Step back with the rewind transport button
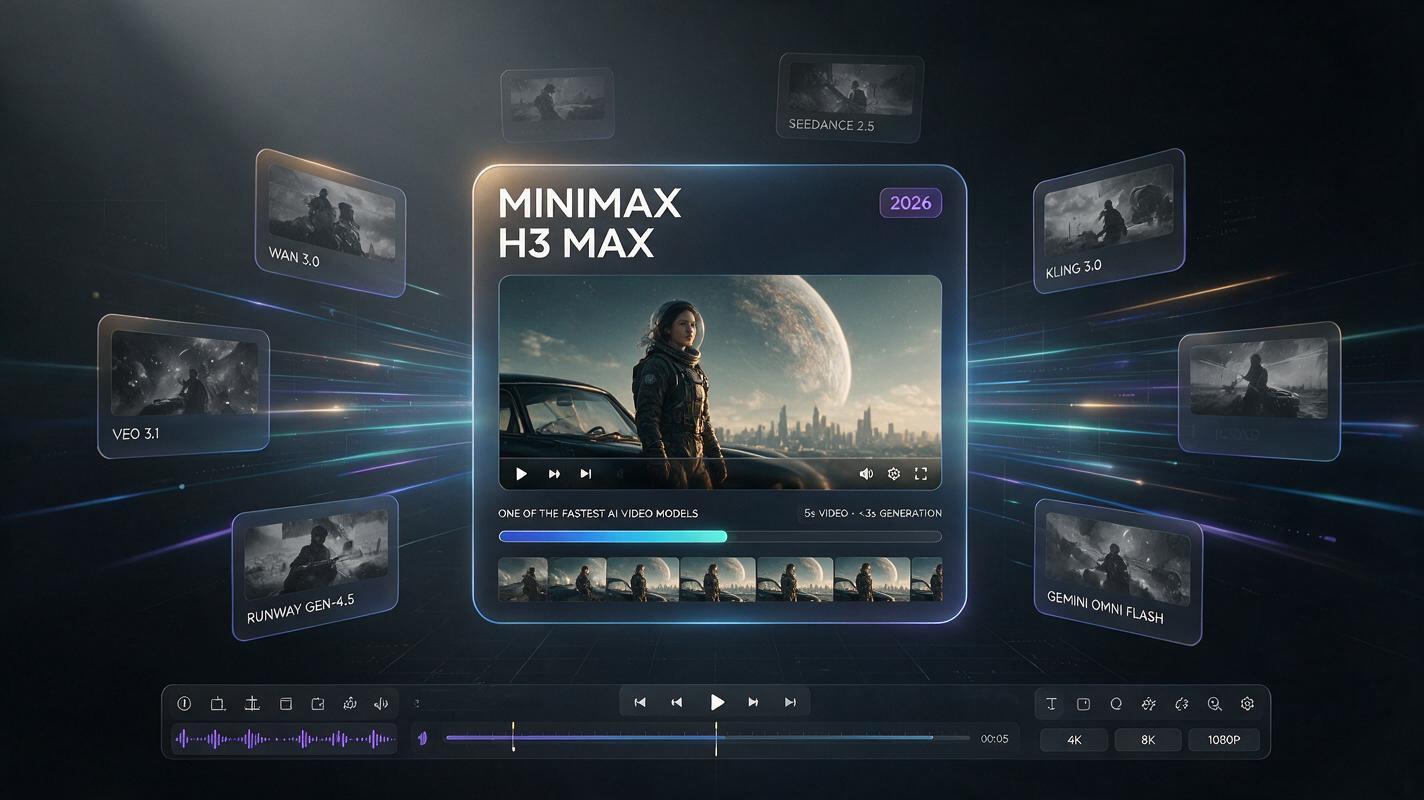The height and width of the screenshot is (800, 1424). [677, 703]
